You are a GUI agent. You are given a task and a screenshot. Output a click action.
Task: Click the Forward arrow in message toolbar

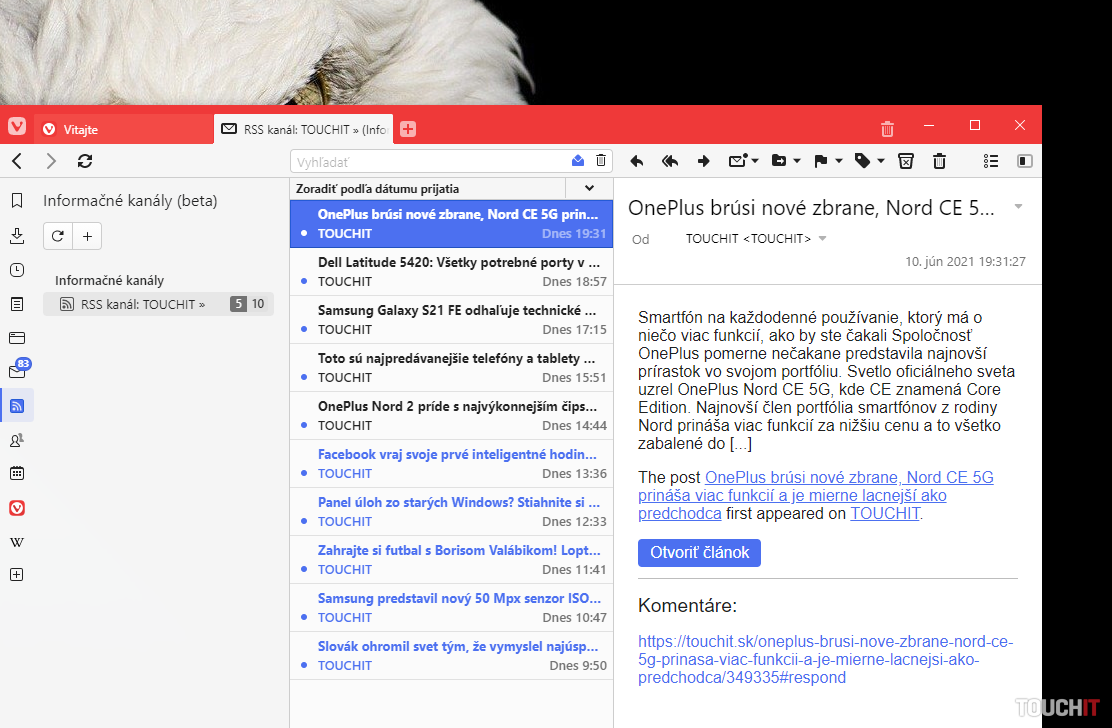click(x=703, y=161)
